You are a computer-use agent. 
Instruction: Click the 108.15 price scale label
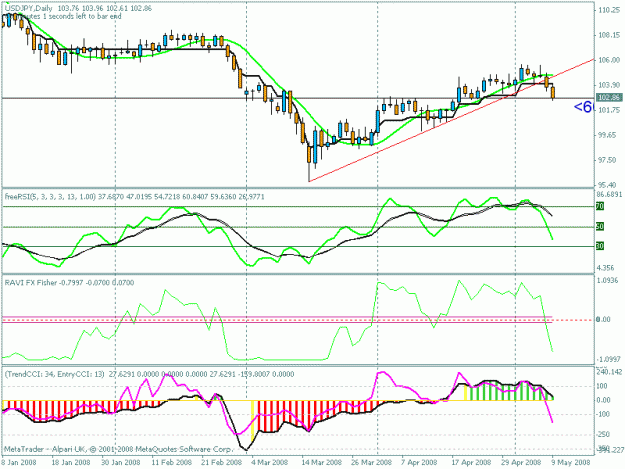pyautogui.click(x=609, y=35)
